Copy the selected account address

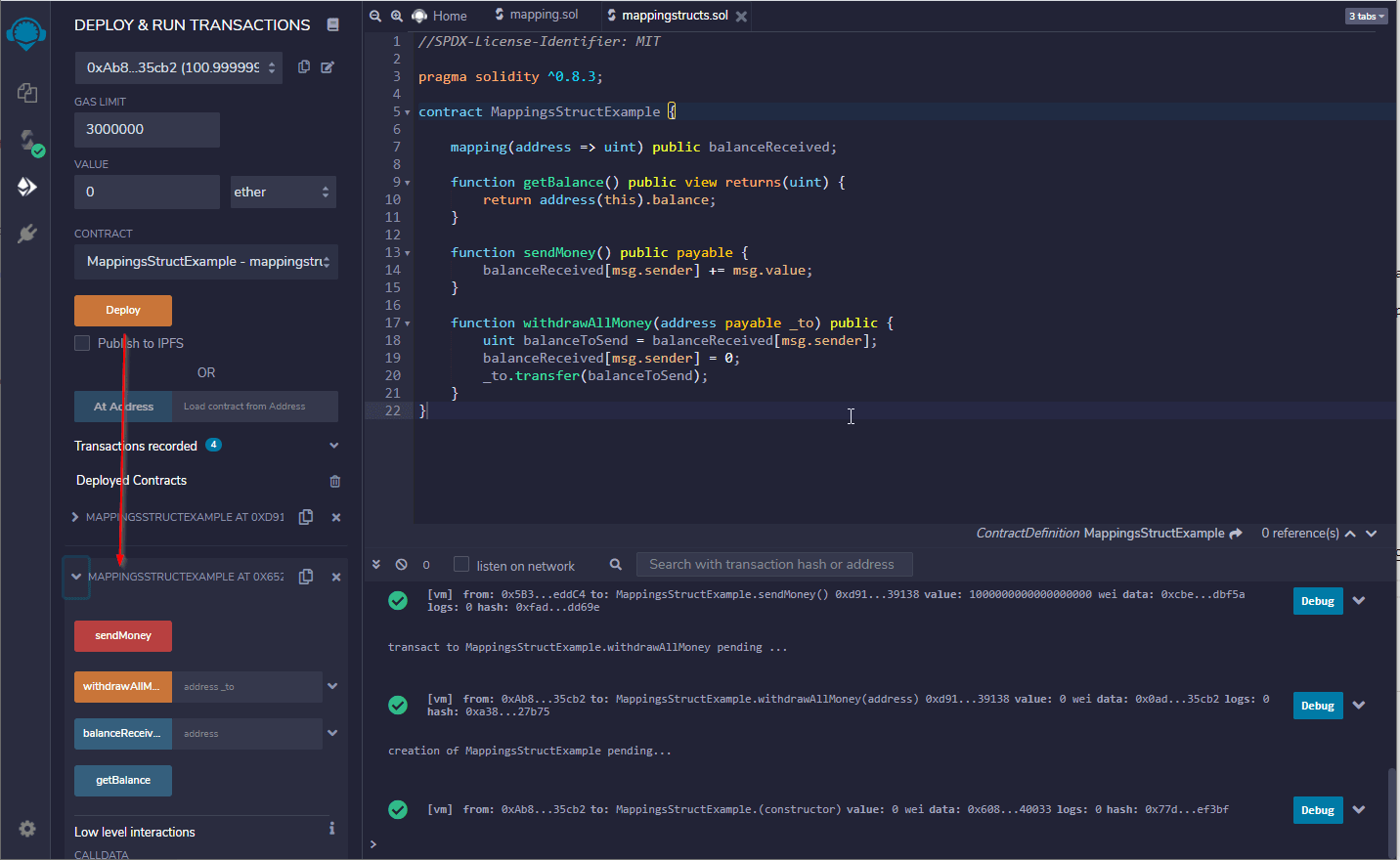(304, 67)
